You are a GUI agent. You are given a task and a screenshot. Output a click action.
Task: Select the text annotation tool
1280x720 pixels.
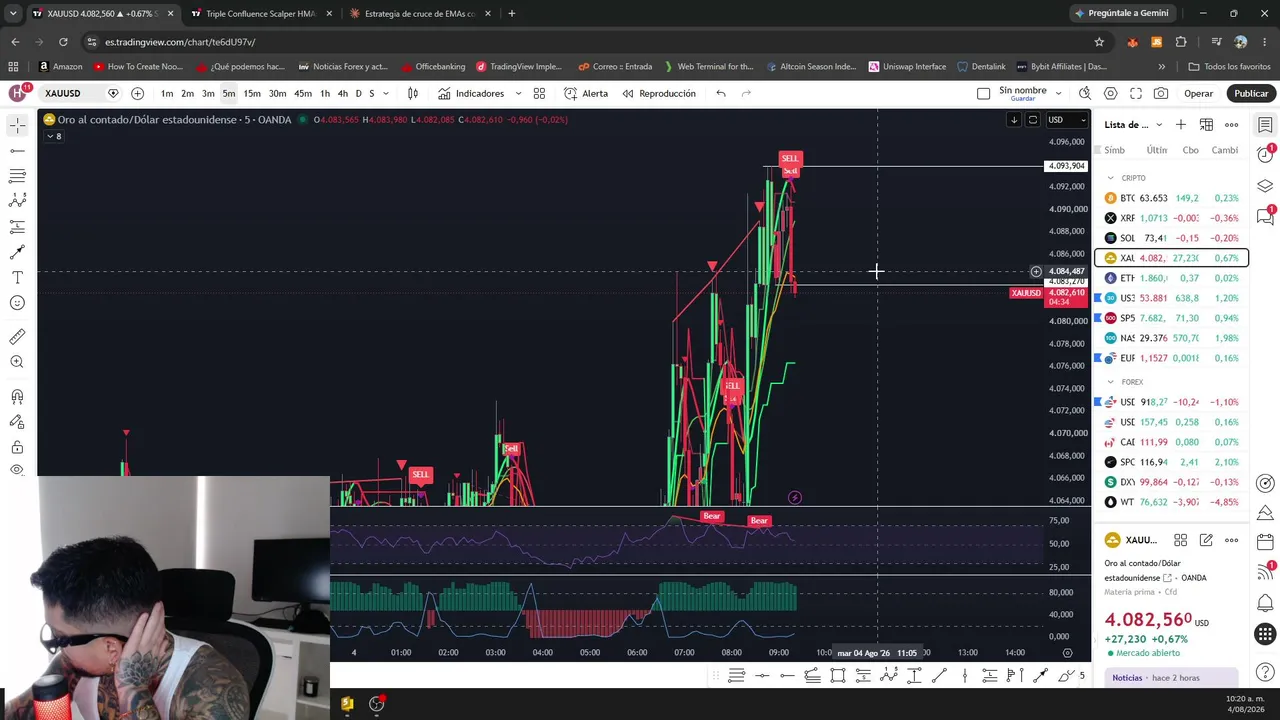coord(17,277)
